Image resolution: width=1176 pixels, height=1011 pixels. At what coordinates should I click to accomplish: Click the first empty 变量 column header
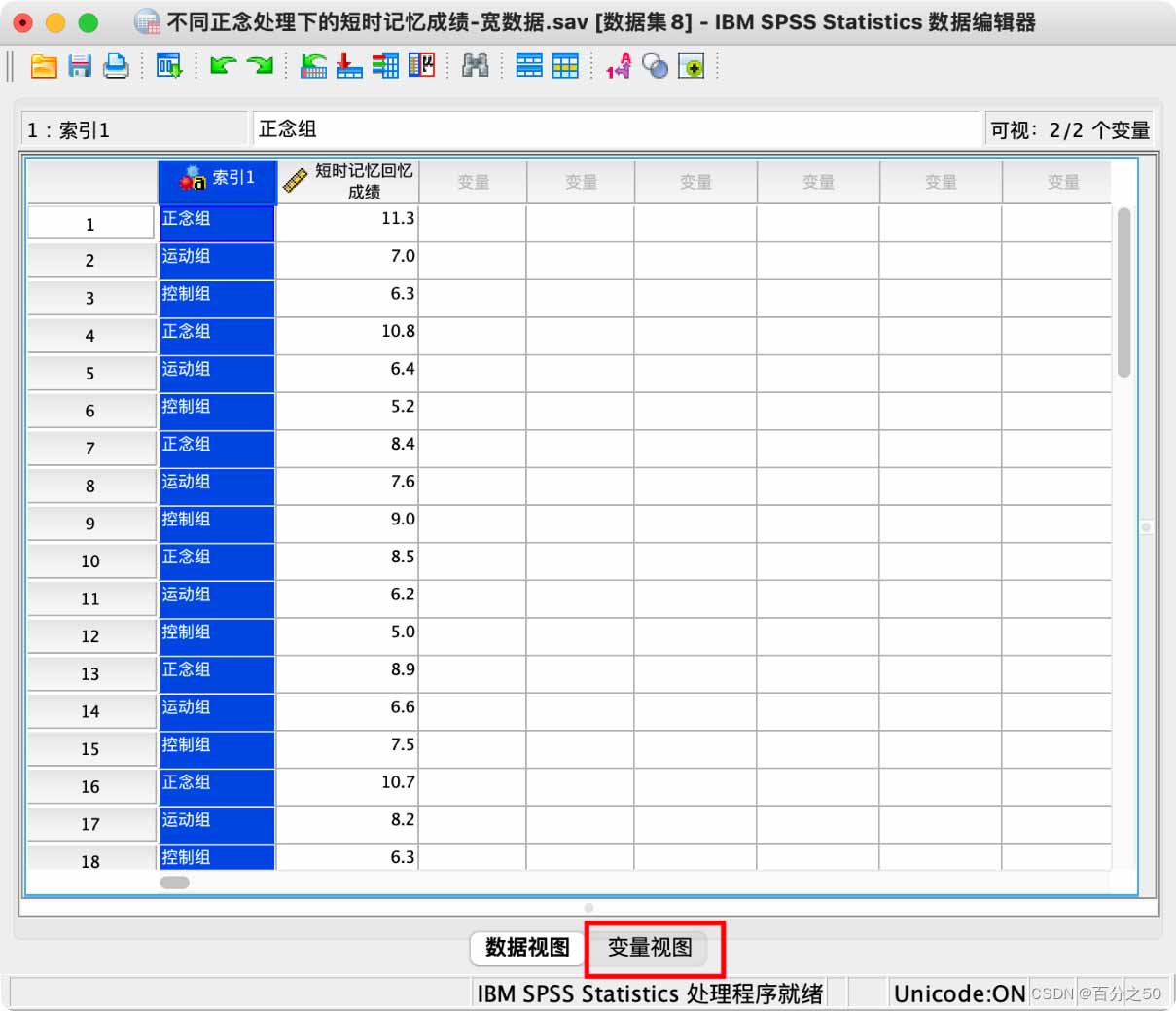[x=473, y=182]
